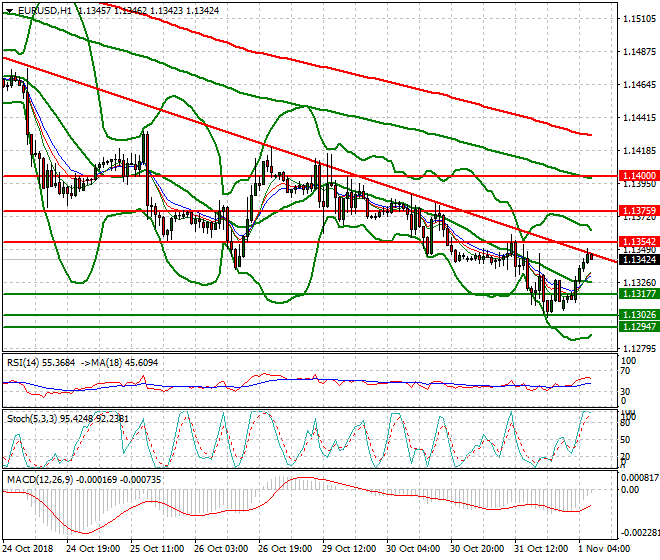The width and height of the screenshot is (660, 560).
Task: Click the 1.14645 price scale value
Action: coord(639,85)
